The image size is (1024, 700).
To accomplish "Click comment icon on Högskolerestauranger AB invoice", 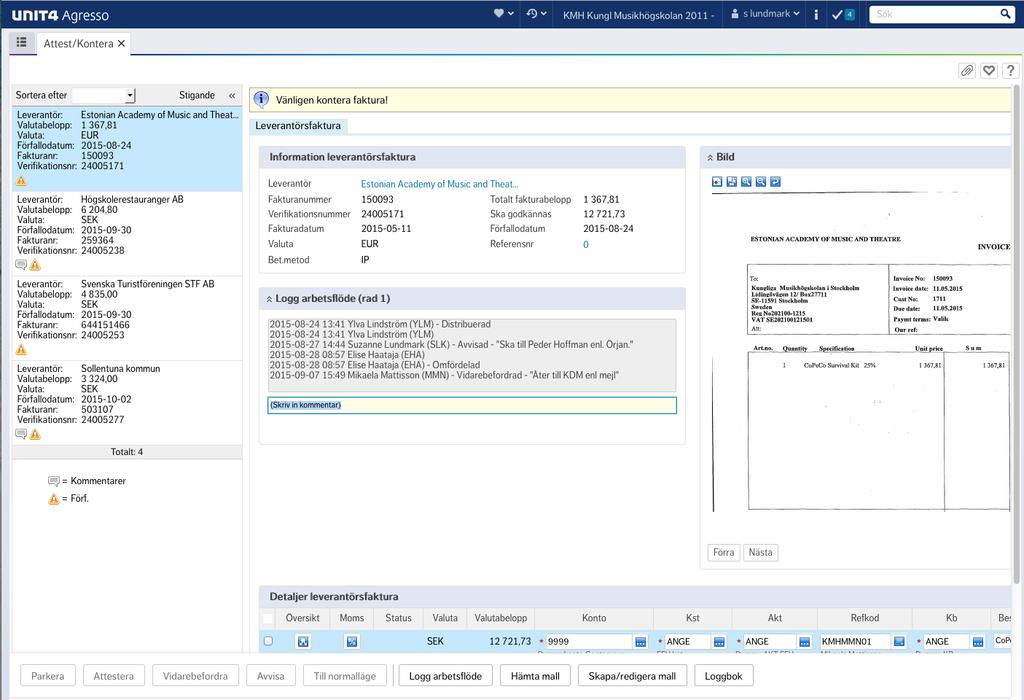I will point(21,264).
